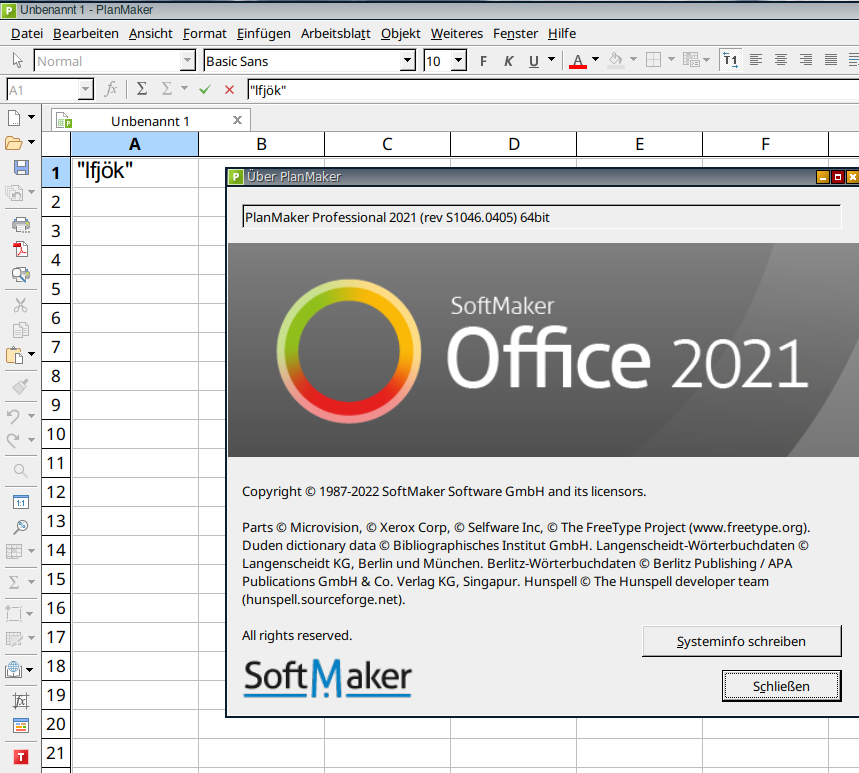Click the version info text field

[541, 217]
